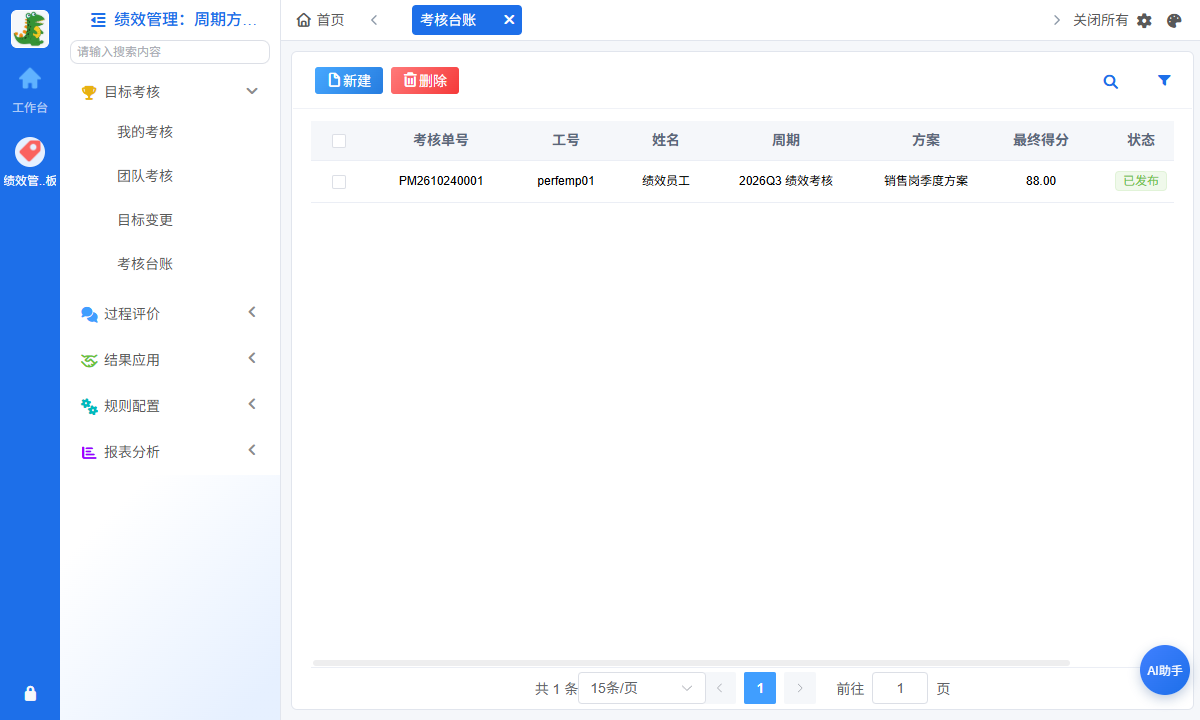The width and height of the screenshot is (1200, 720).
Task: Open the 我的考核 menu item
Action: pyautogui.click(x=145, y=132)
